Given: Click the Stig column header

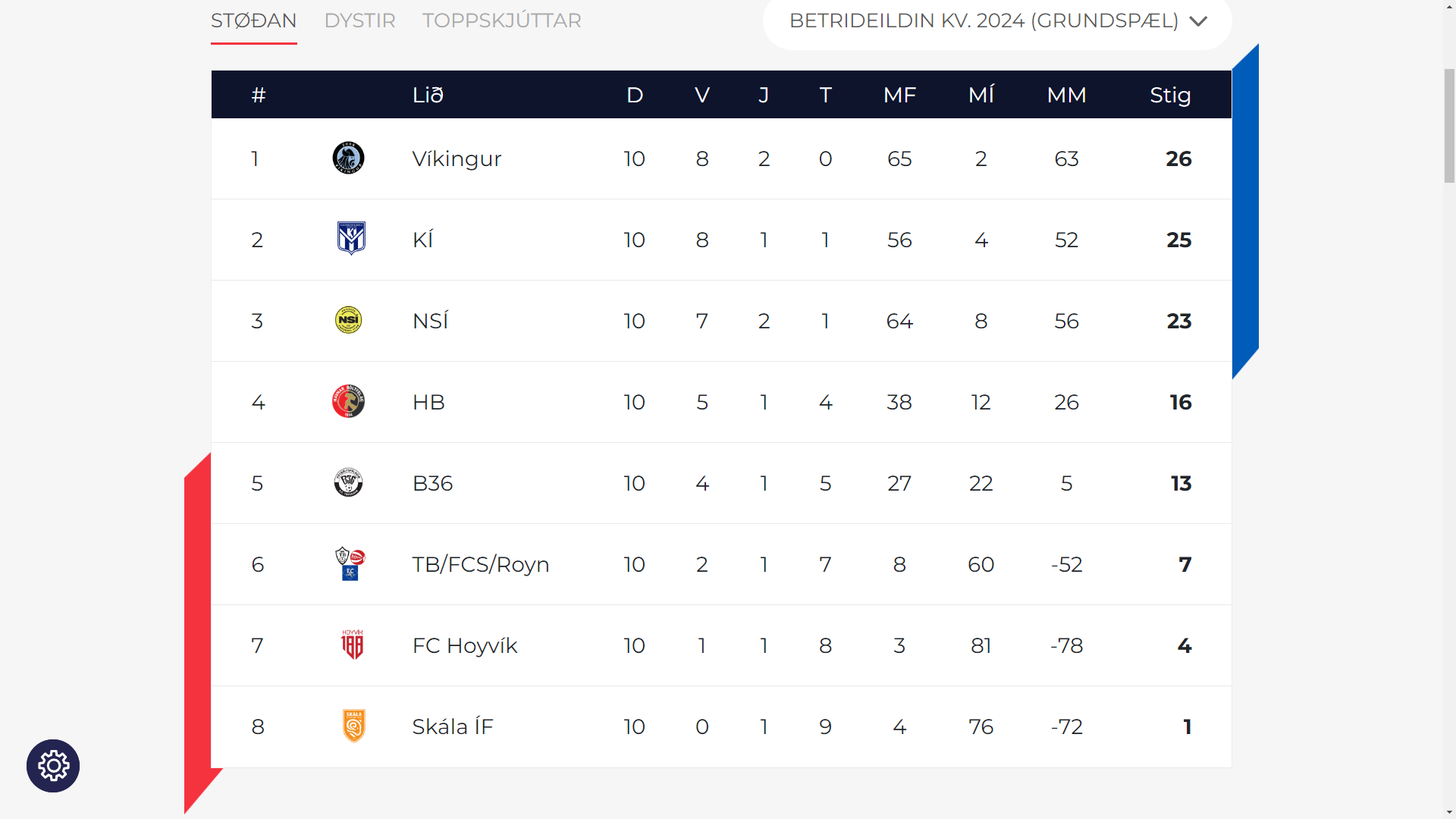Looking at the screenshot, I should click(x=1170, y=95).
